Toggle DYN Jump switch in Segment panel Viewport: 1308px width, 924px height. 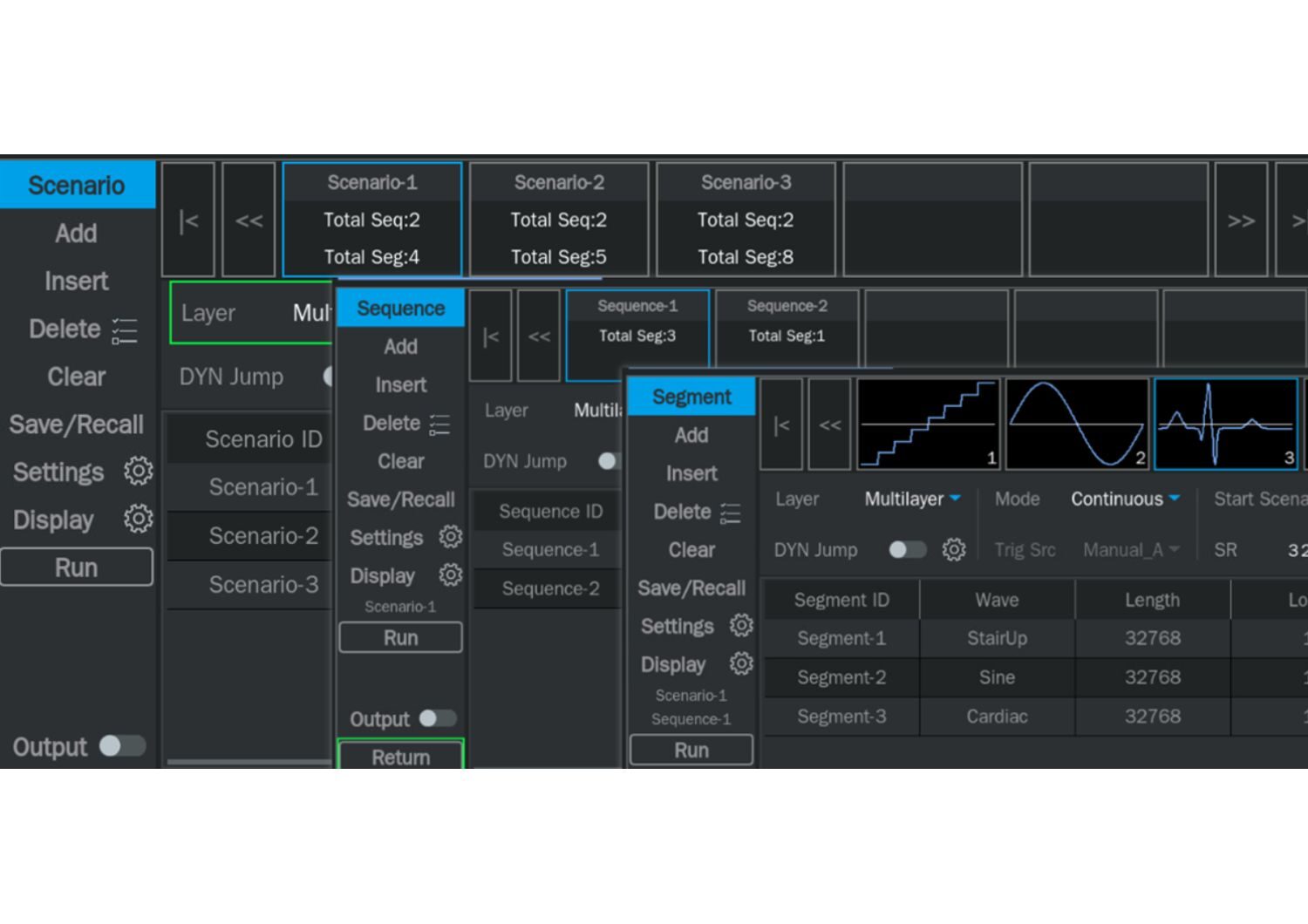point(907,550)
